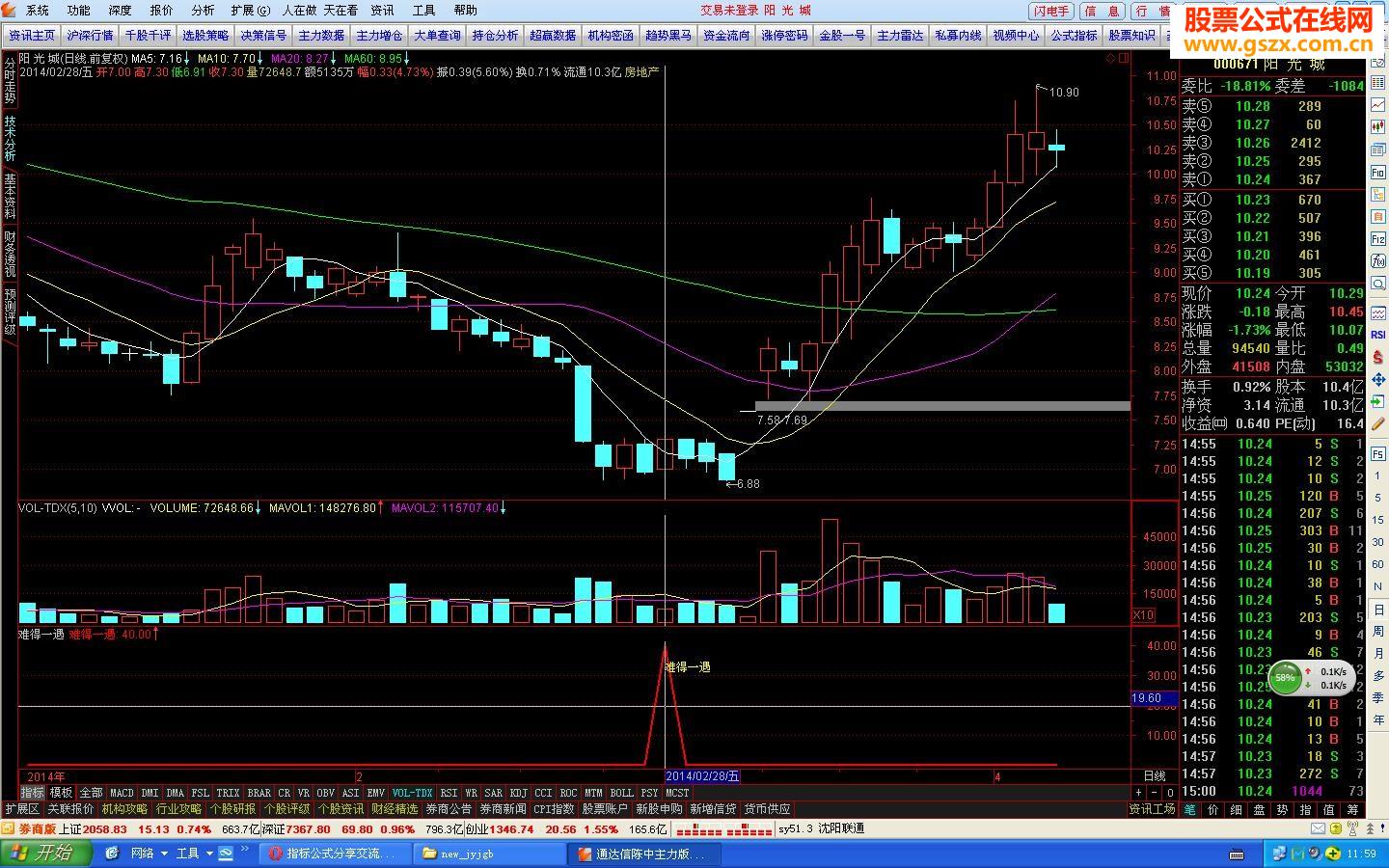1389x868 pixels.
Task: Open the magnifier search icon in sidebar
Action: tap(1378, 284)
